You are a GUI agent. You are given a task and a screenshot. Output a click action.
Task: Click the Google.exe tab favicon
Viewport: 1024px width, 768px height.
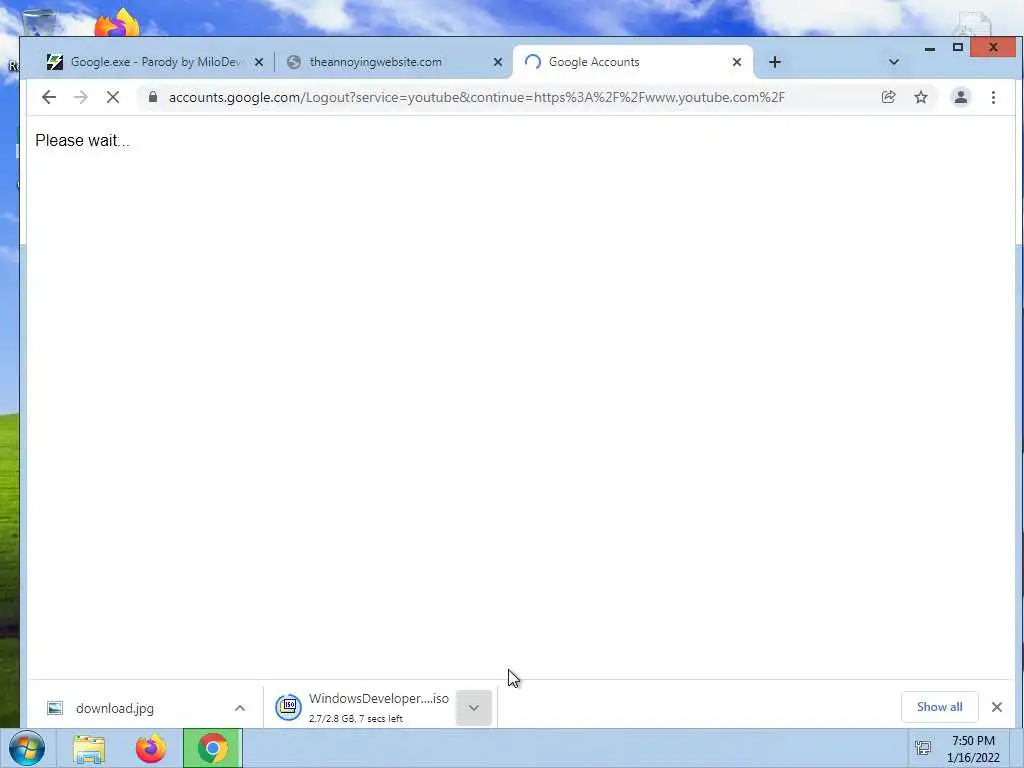click(55, 62)
